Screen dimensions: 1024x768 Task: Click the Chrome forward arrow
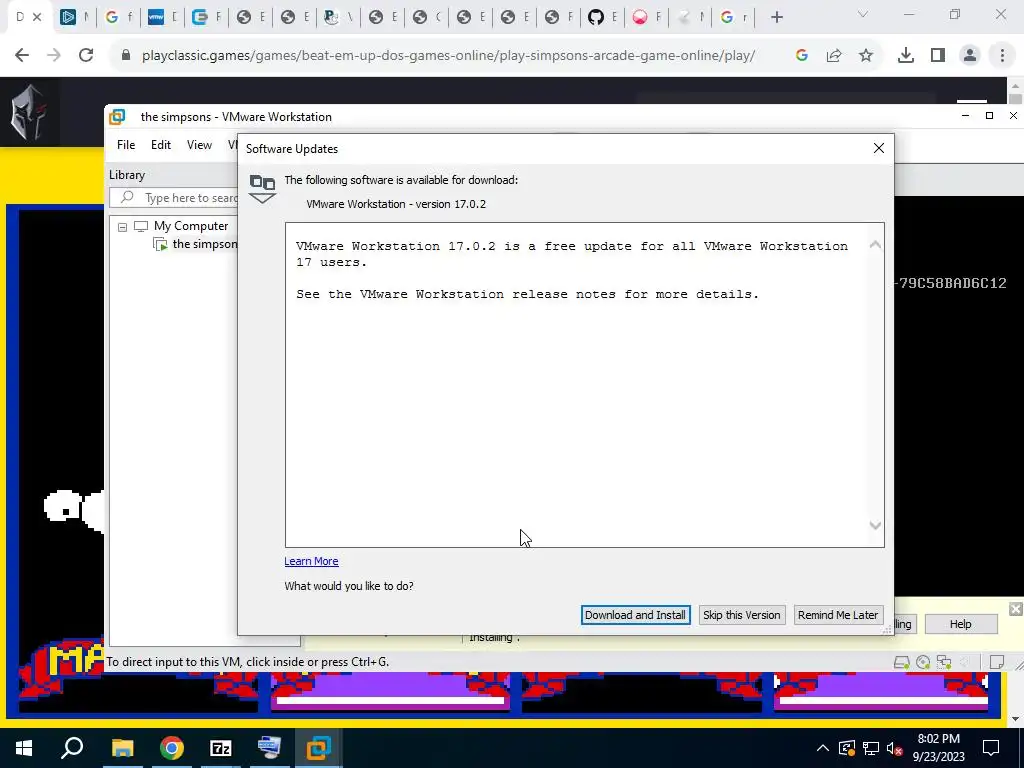tap(54, 56)
